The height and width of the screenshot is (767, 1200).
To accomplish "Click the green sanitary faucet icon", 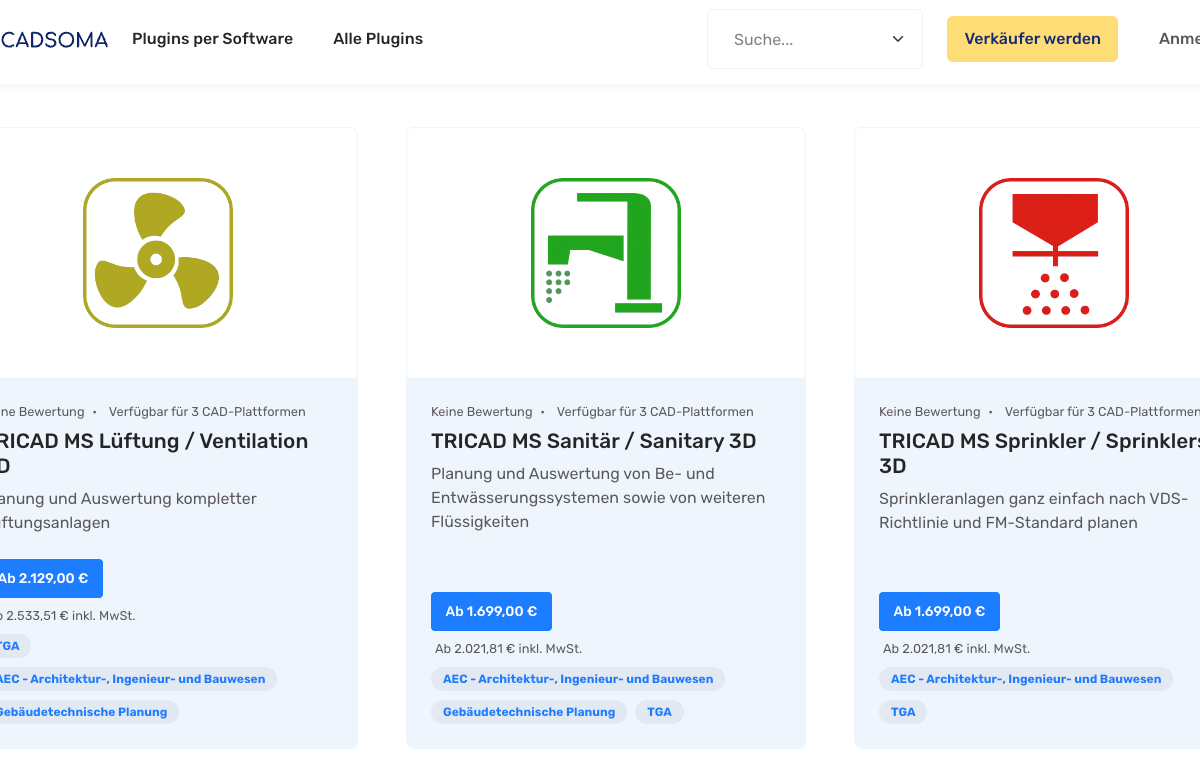I will (605, 253).
